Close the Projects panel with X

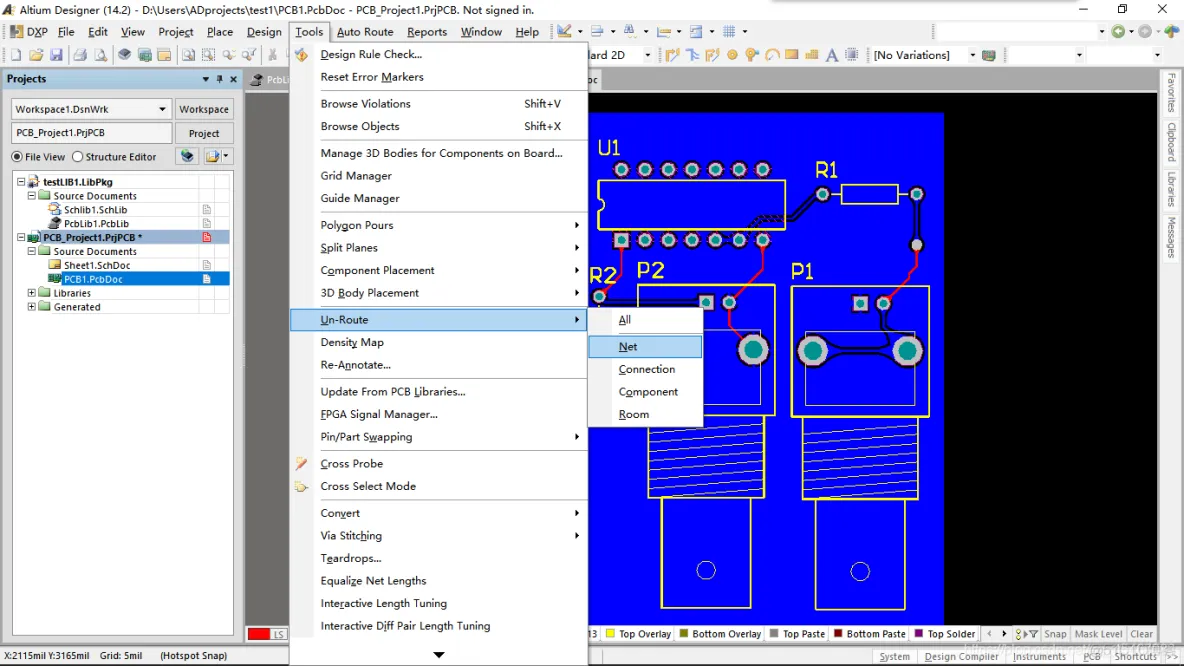pos(233,79)
